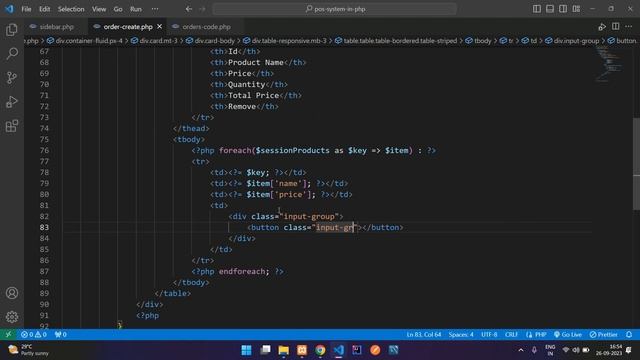
Task: Show errors and warnings count
Action: click(34, 334)
